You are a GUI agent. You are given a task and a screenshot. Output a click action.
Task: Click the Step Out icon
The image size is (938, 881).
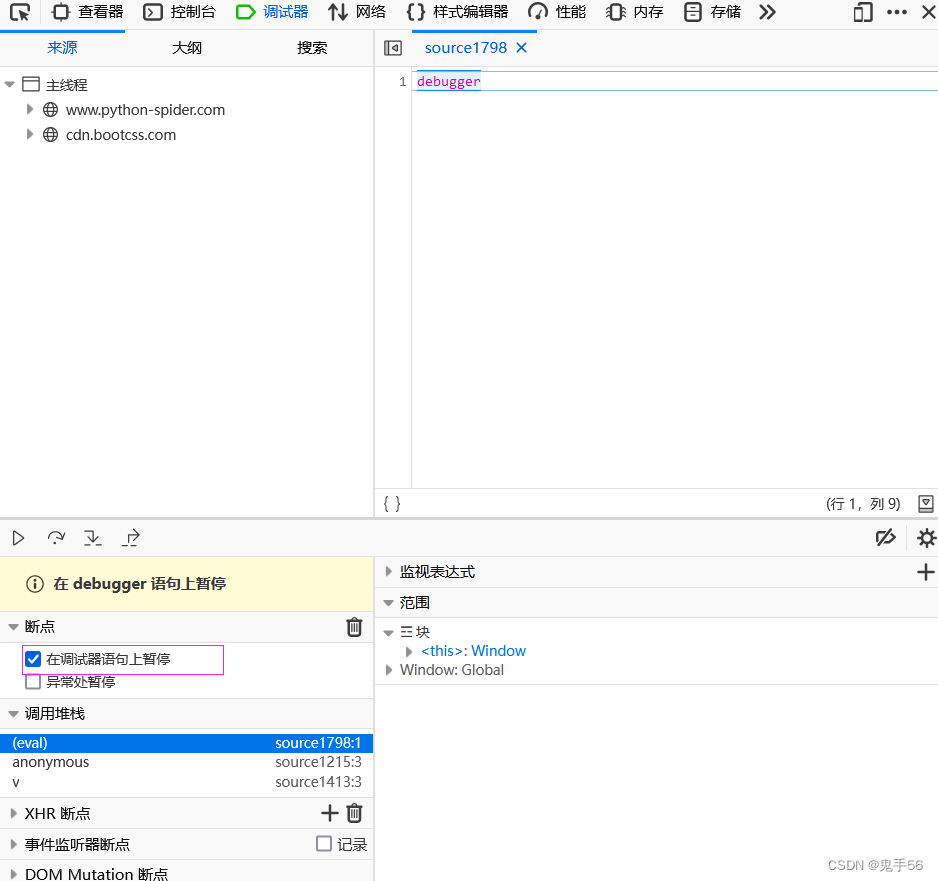(130, 538)
